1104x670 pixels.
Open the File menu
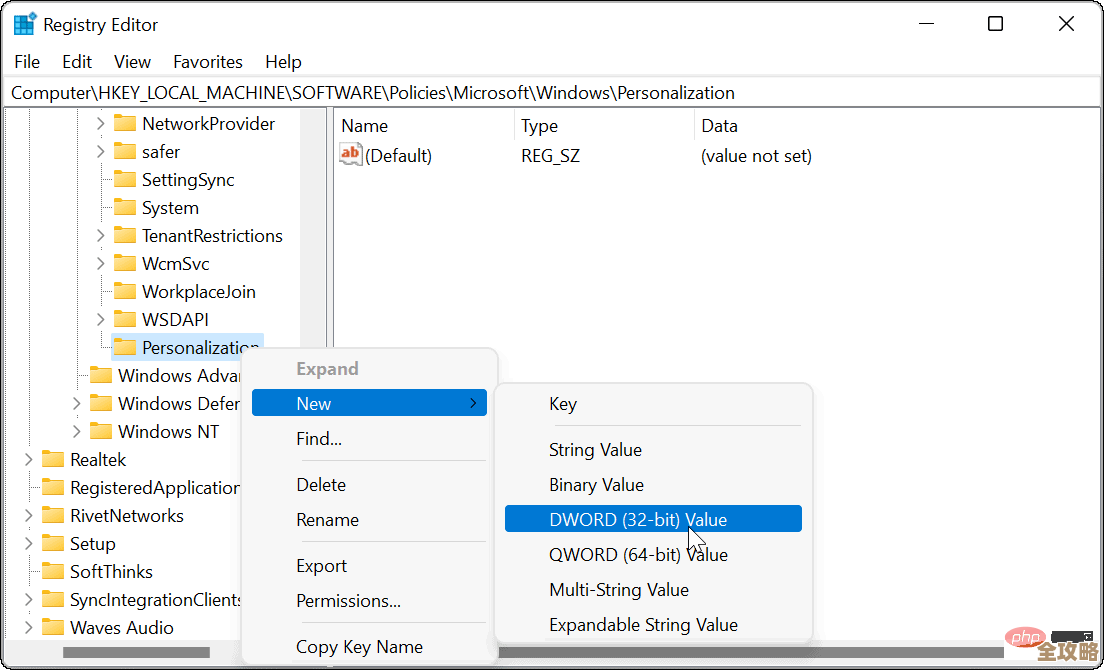pos(26,61)
